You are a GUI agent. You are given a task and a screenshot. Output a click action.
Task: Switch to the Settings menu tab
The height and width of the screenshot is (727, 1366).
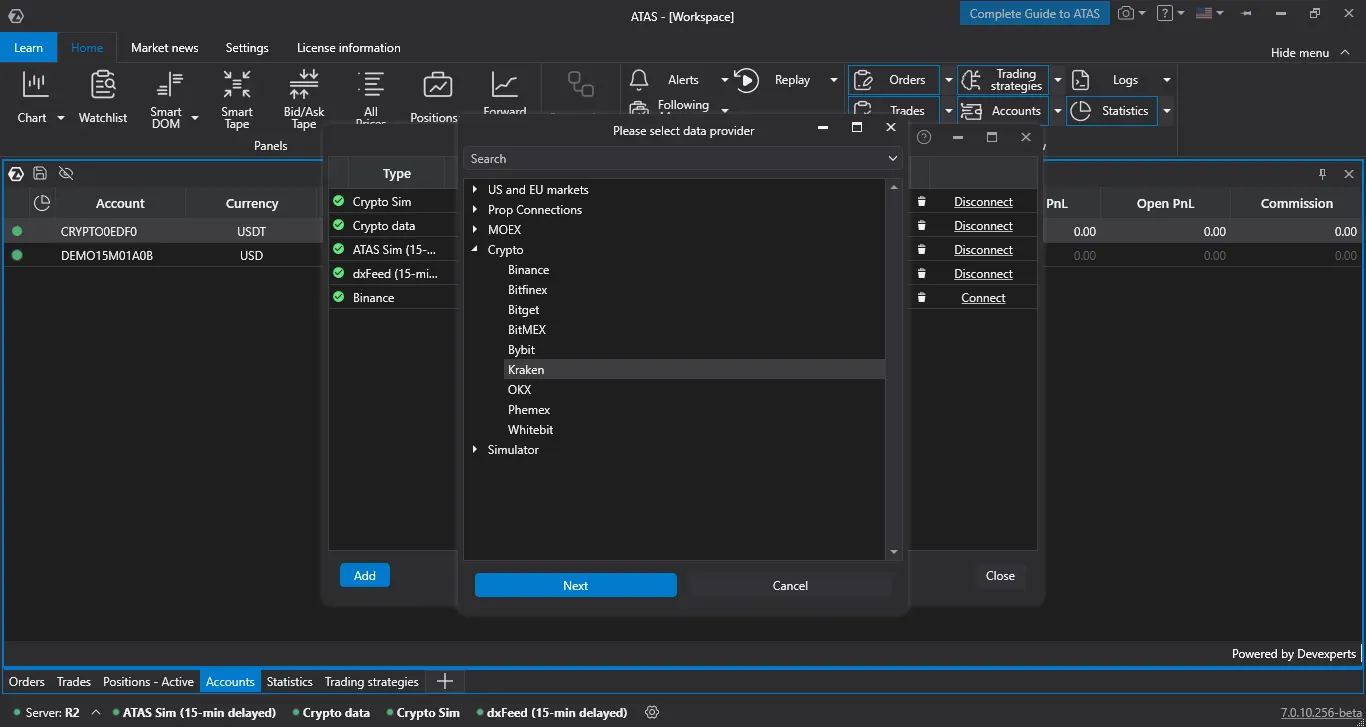(x=247, y=48)
